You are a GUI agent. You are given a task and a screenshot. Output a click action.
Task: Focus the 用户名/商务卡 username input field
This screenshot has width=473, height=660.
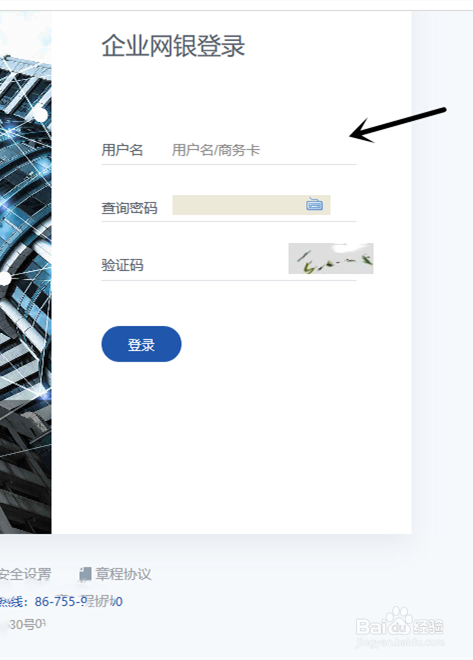tap(263, 150)
